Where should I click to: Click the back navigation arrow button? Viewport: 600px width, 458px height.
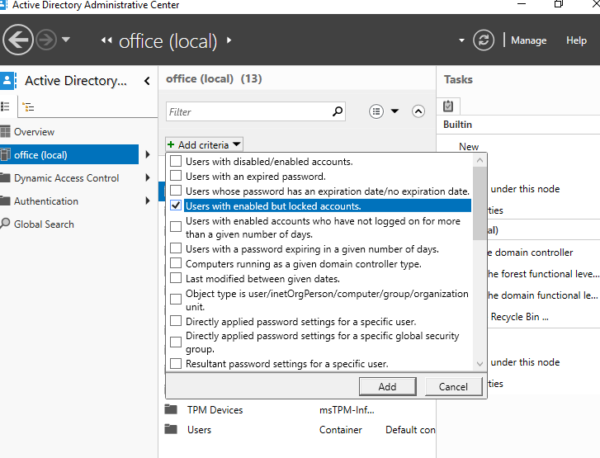pos(19,40)
